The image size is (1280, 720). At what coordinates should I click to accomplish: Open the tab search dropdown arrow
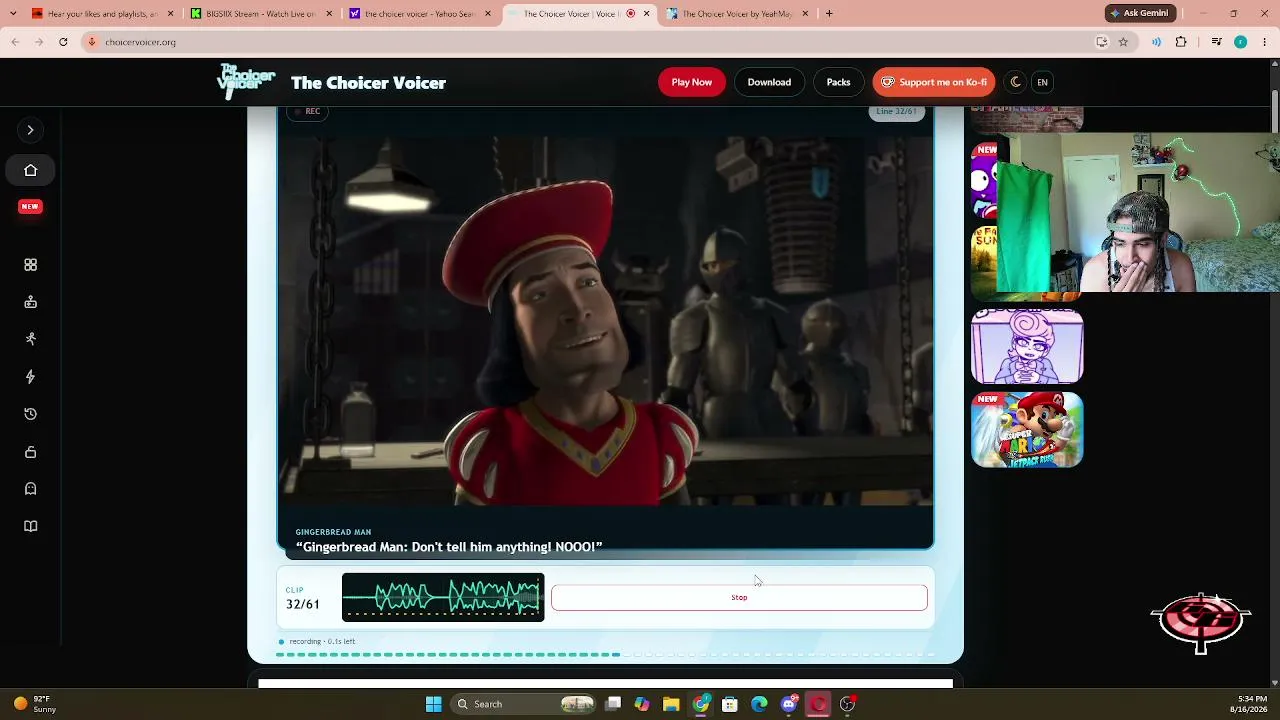pos(14,14)
